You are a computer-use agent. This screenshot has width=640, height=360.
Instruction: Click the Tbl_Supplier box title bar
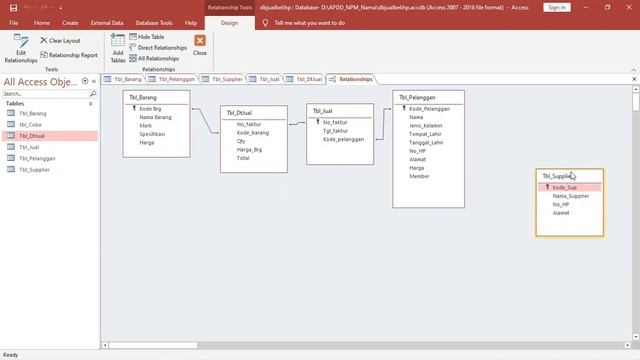coord(569,176)
